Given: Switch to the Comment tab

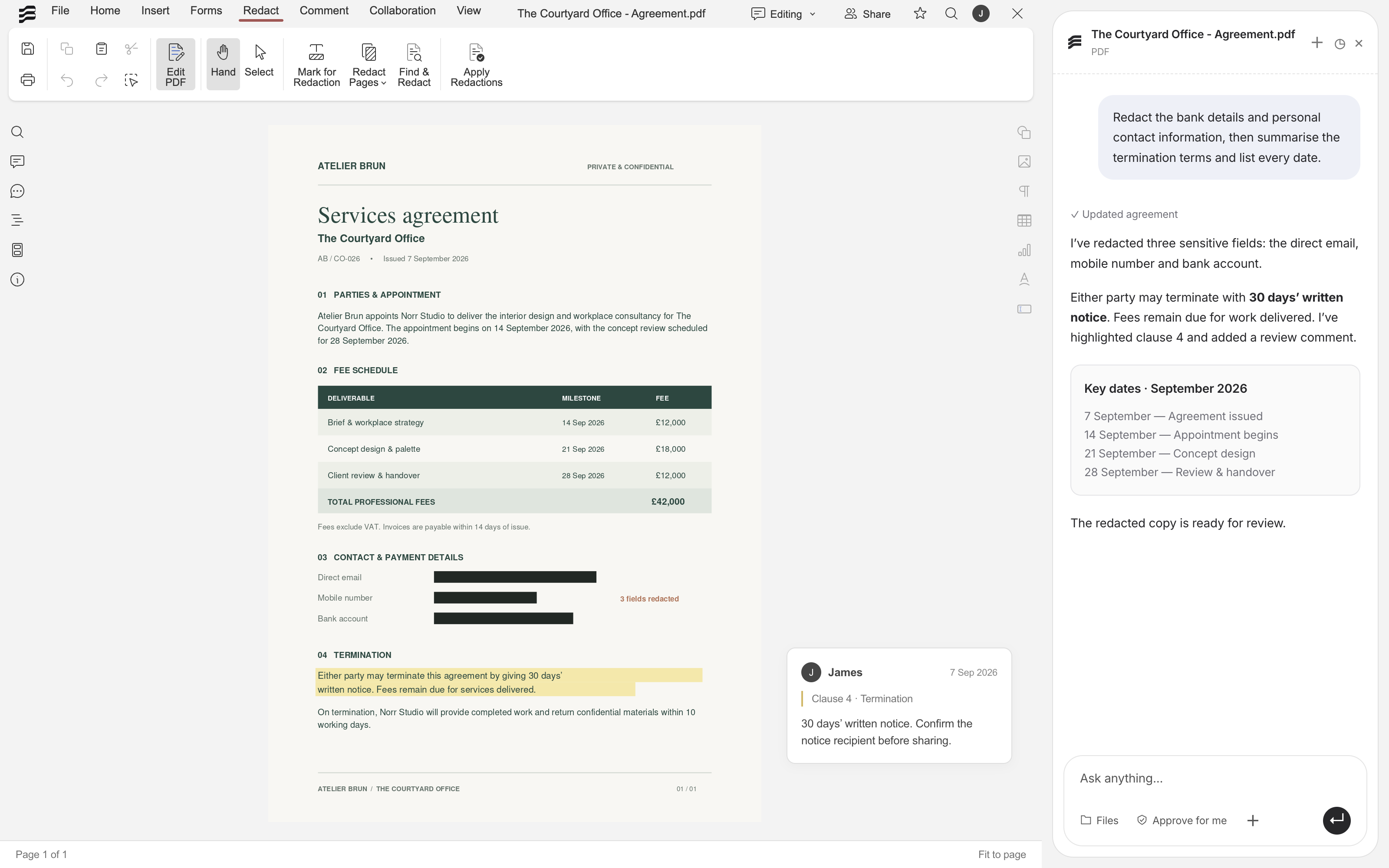Looking at the screenshot, I should pyautogui.click(x=324, y=11).
